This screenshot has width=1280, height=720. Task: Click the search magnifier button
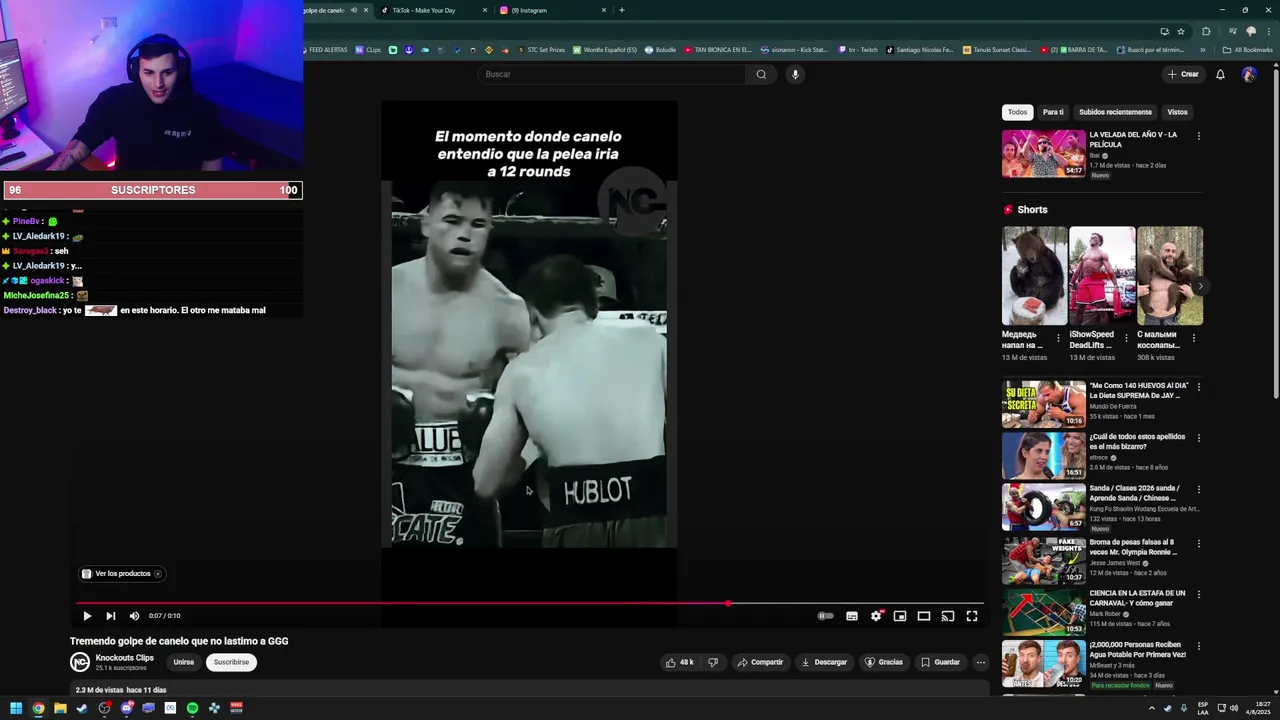tap(761, 74)
